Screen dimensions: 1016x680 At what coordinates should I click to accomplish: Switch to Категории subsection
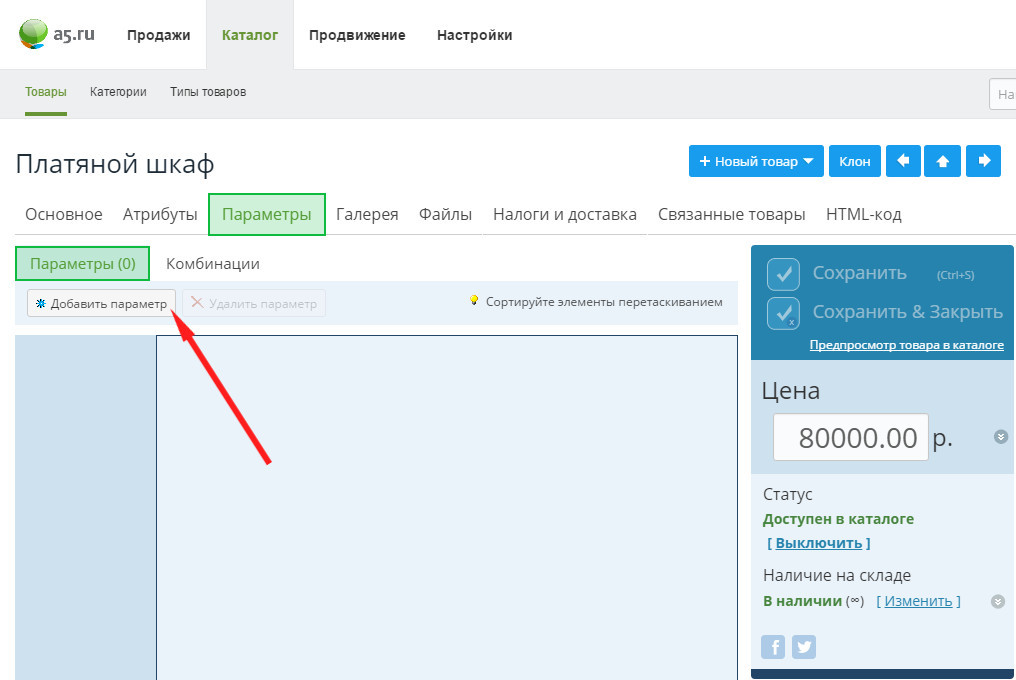tap(118, 92)
